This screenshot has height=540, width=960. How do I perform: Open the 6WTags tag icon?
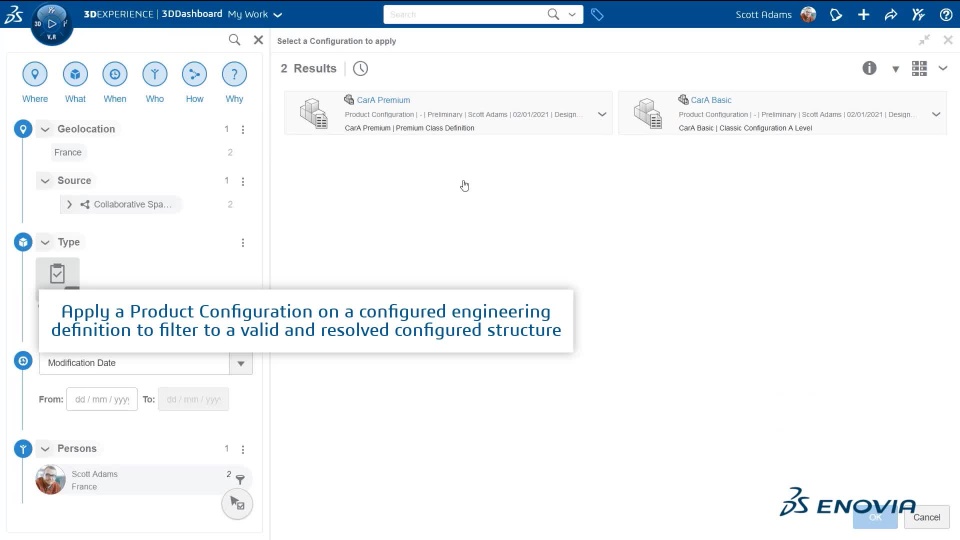pos(598,14)
